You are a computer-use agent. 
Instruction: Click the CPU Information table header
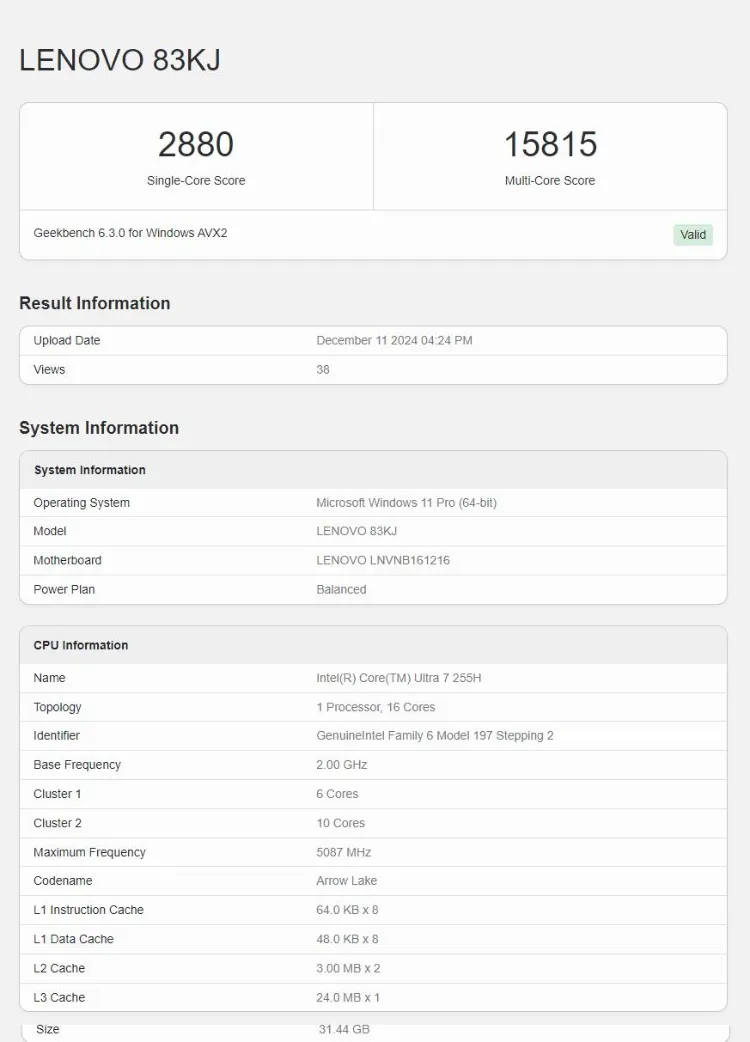coord(81,645)
